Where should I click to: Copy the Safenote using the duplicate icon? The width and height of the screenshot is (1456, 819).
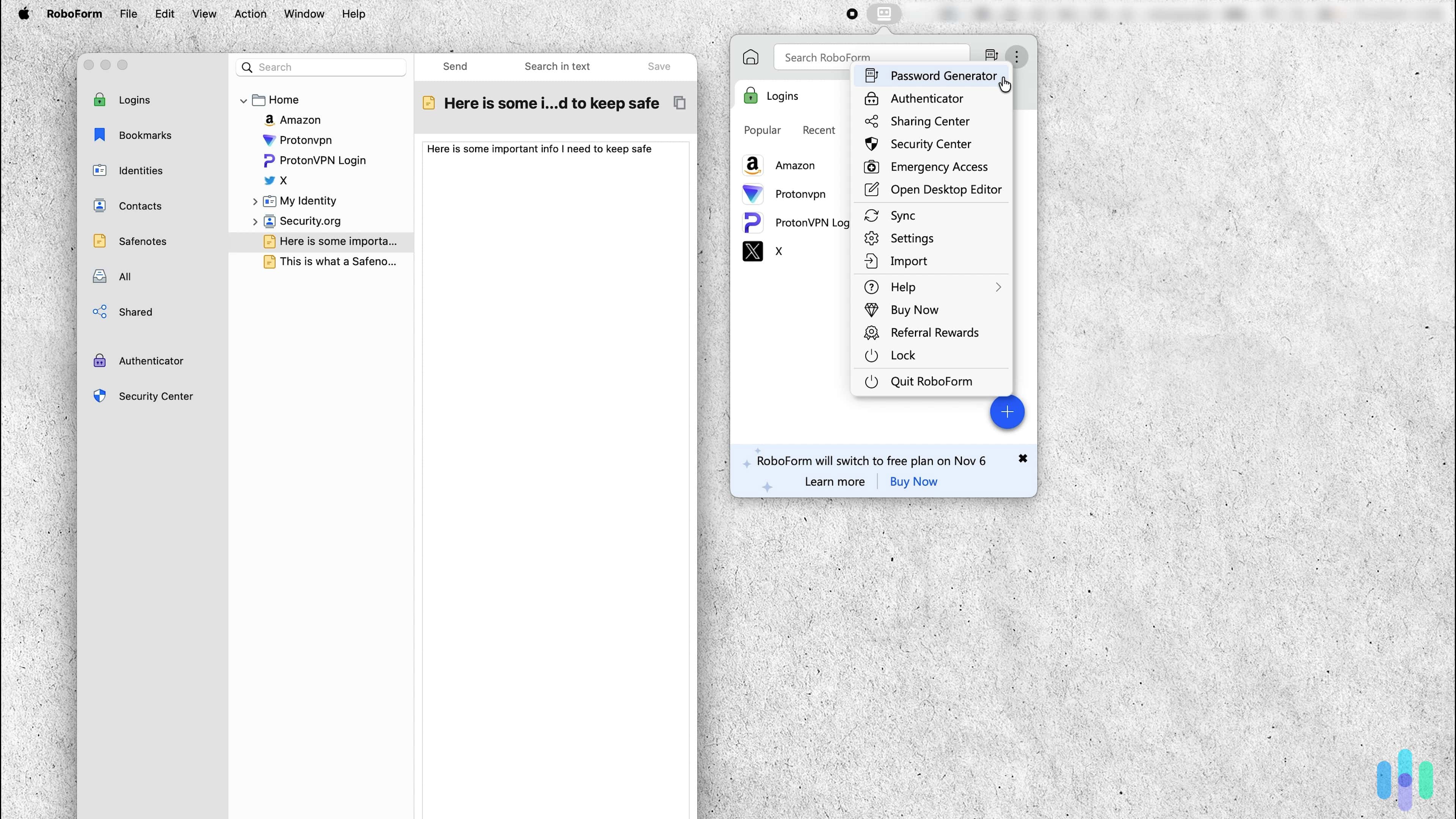click(x=679, y=103)
